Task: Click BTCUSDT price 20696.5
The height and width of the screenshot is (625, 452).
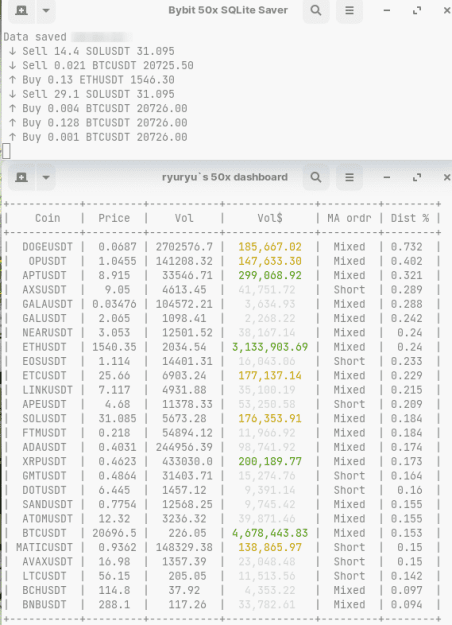Action: coord(114,534)
